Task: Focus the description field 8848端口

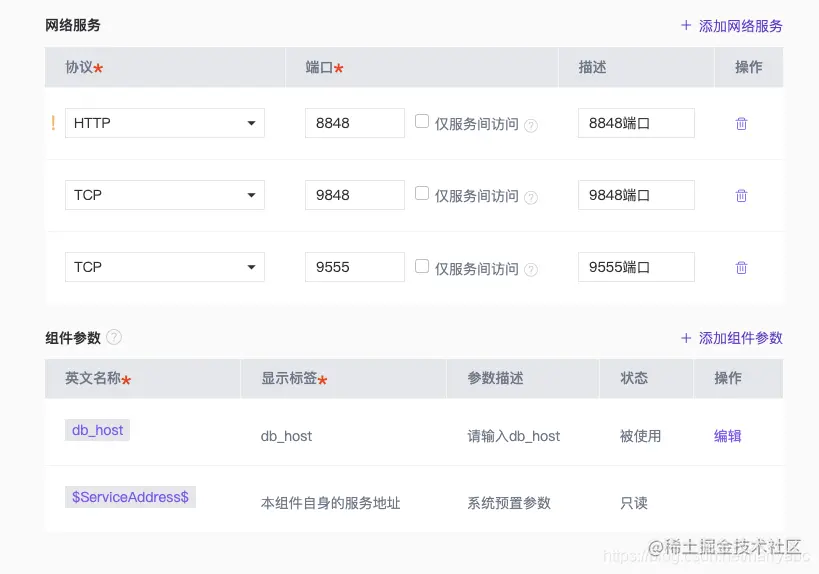Action: [636, 123]
